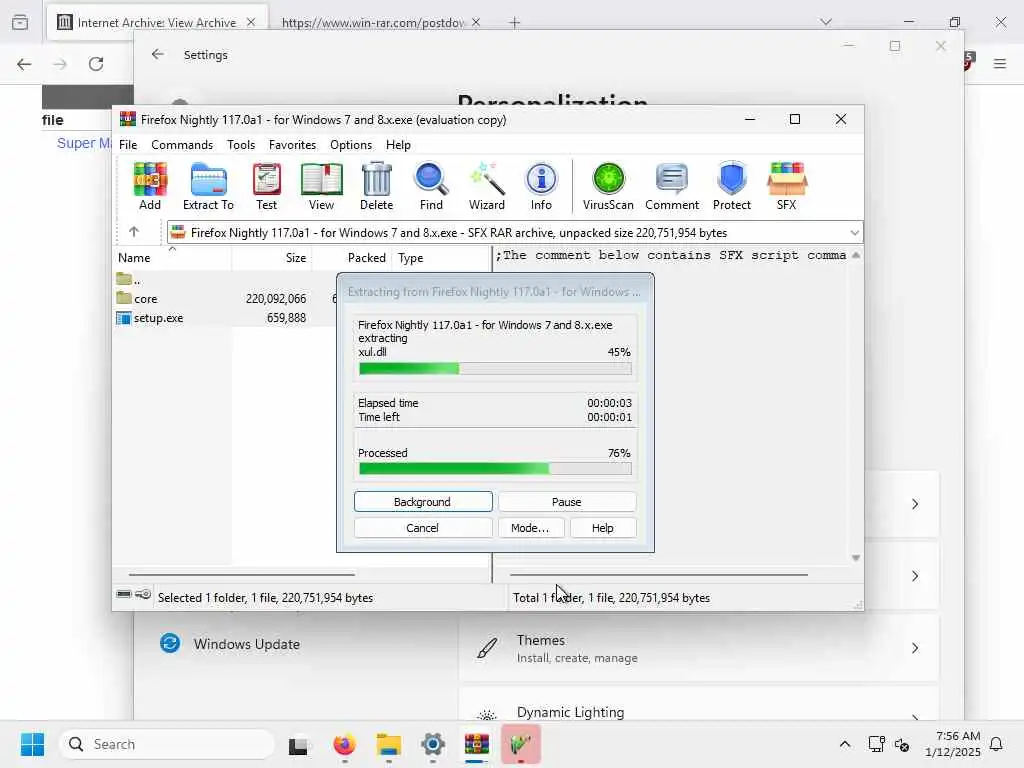Click the Delete toolbar icon
This screenshot has height=768, width=1024.
(x=376, y=186)
